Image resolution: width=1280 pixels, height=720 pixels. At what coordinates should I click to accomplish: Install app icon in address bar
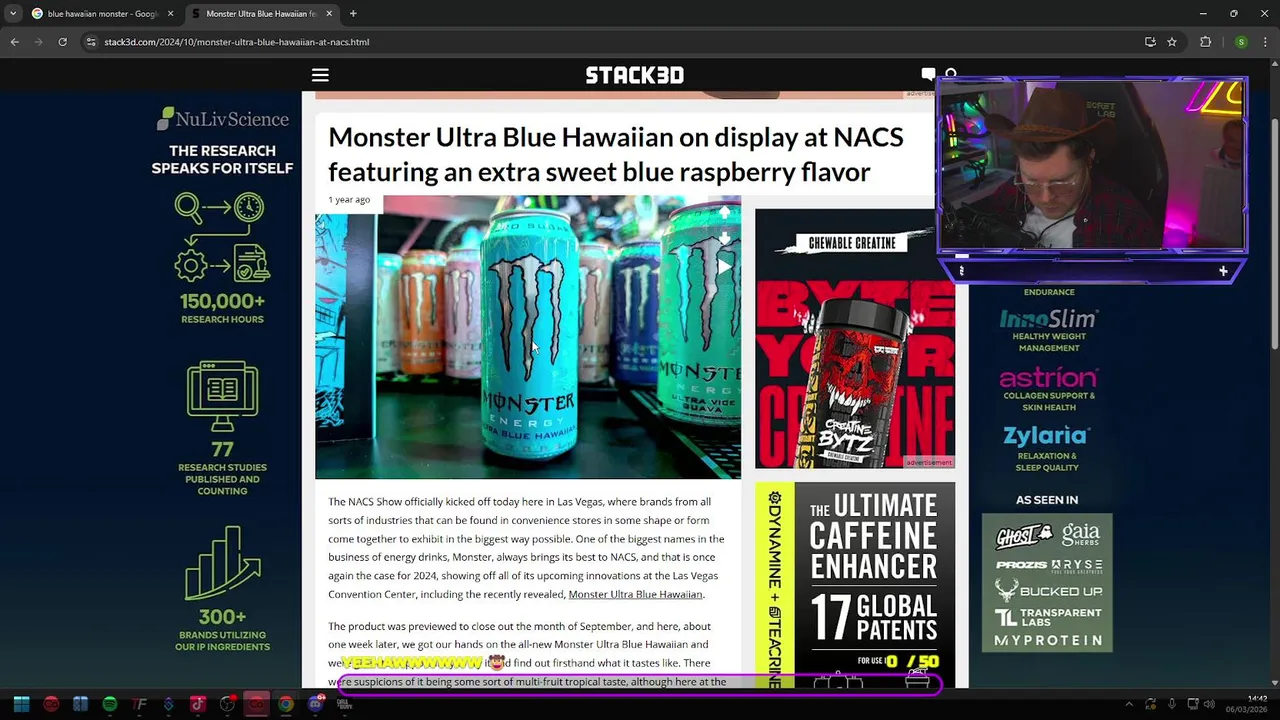click(x=1150, y=42)
